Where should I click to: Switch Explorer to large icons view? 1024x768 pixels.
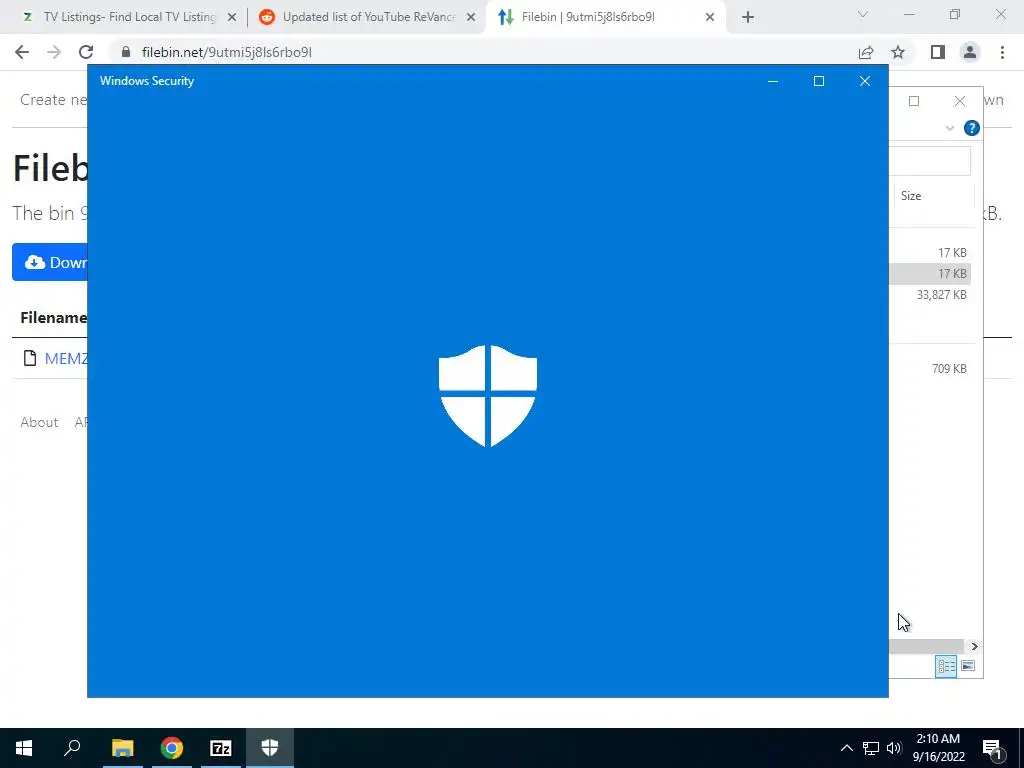click(968, 666)
